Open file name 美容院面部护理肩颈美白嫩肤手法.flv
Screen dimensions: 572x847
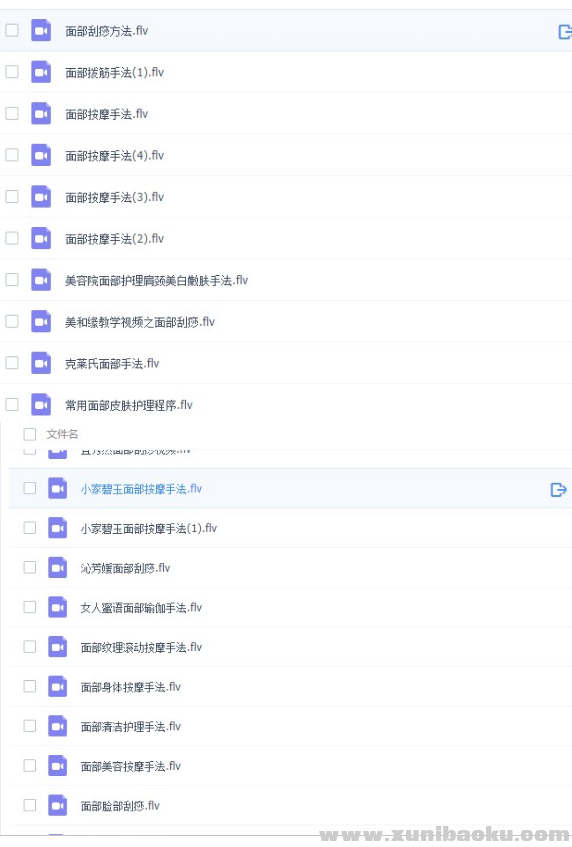[157, 280]
